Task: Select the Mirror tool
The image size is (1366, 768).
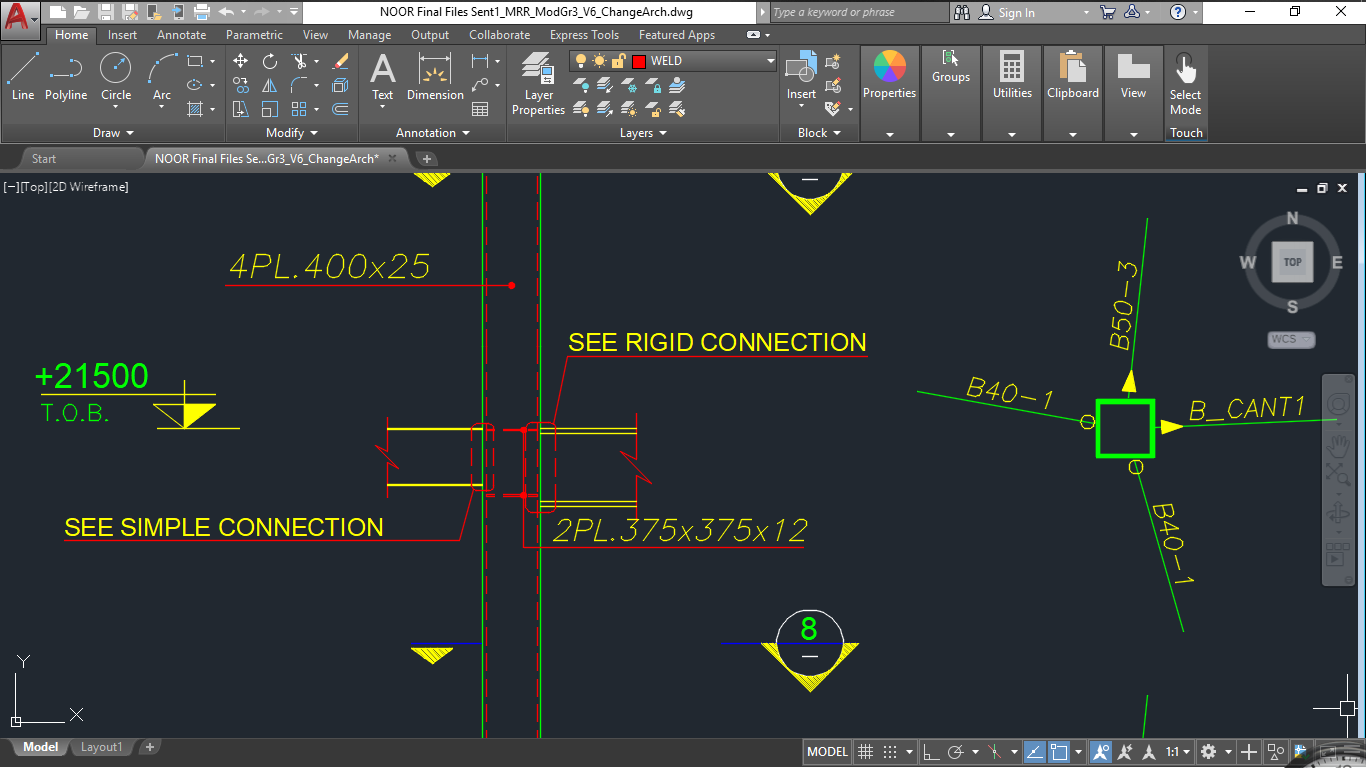Action: coord(270,85)
